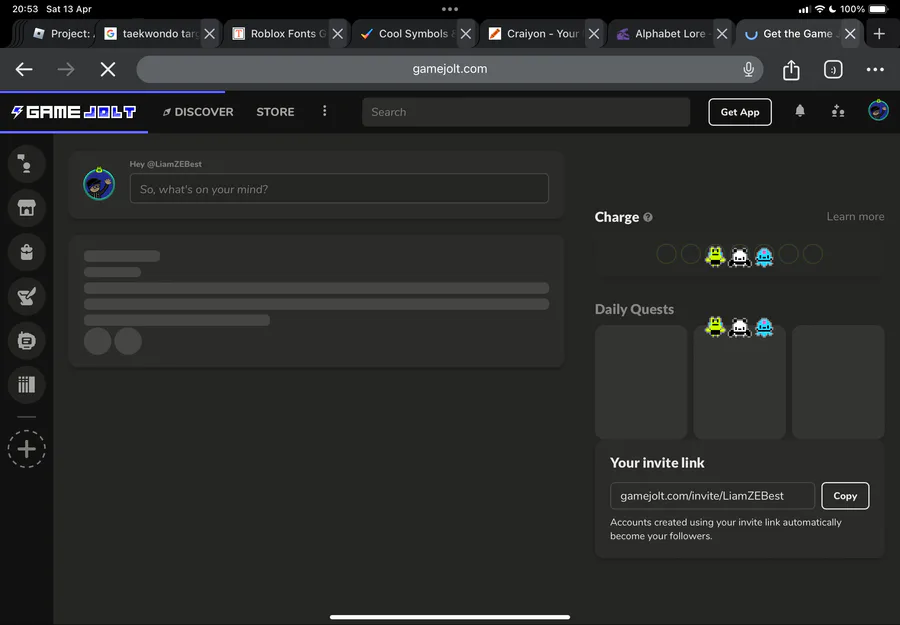Open the user avatar menu in navbar
This screenshot has height=625, width=900.
(878, 110)
